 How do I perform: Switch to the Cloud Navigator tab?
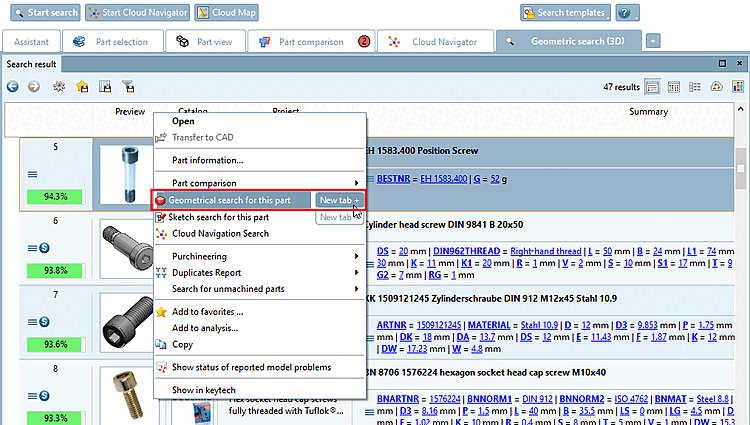436,42
